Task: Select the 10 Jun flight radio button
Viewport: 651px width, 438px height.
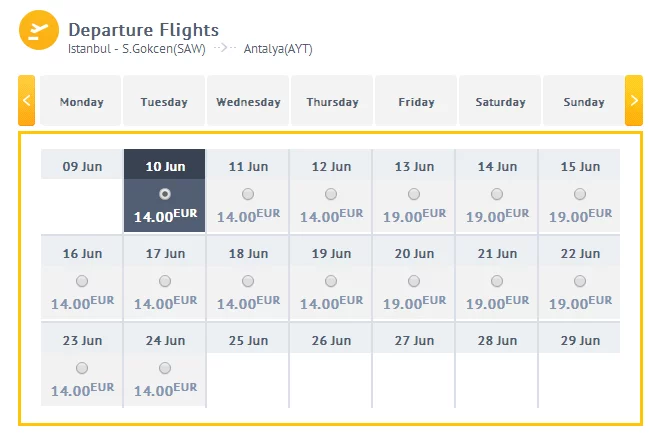Action: point(165,194)
